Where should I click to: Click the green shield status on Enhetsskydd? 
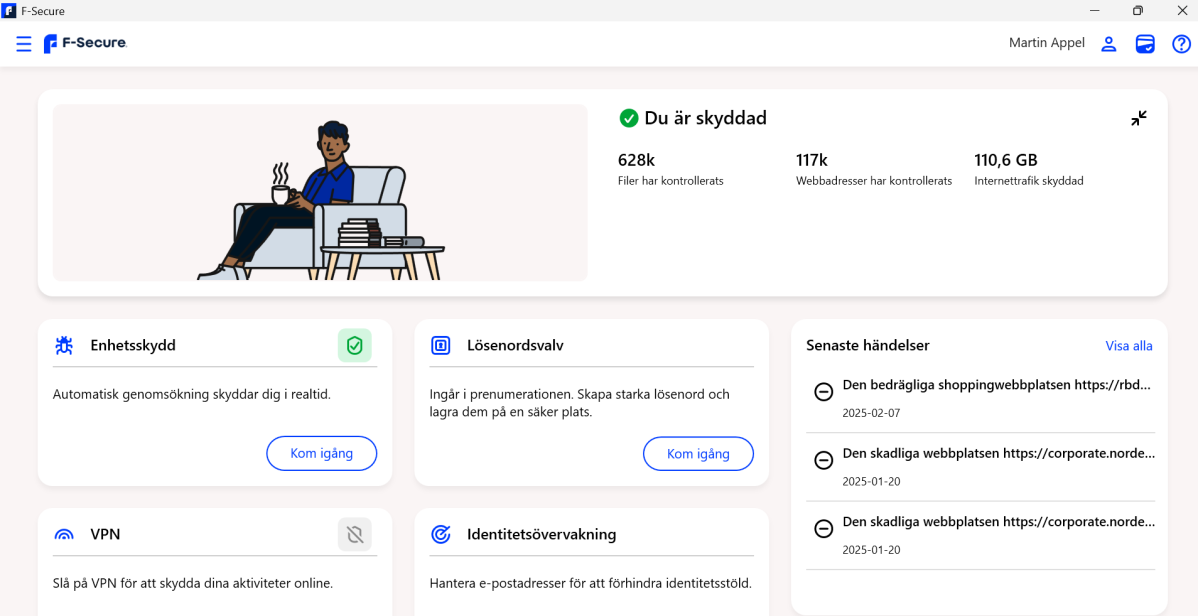pos(354,346)
